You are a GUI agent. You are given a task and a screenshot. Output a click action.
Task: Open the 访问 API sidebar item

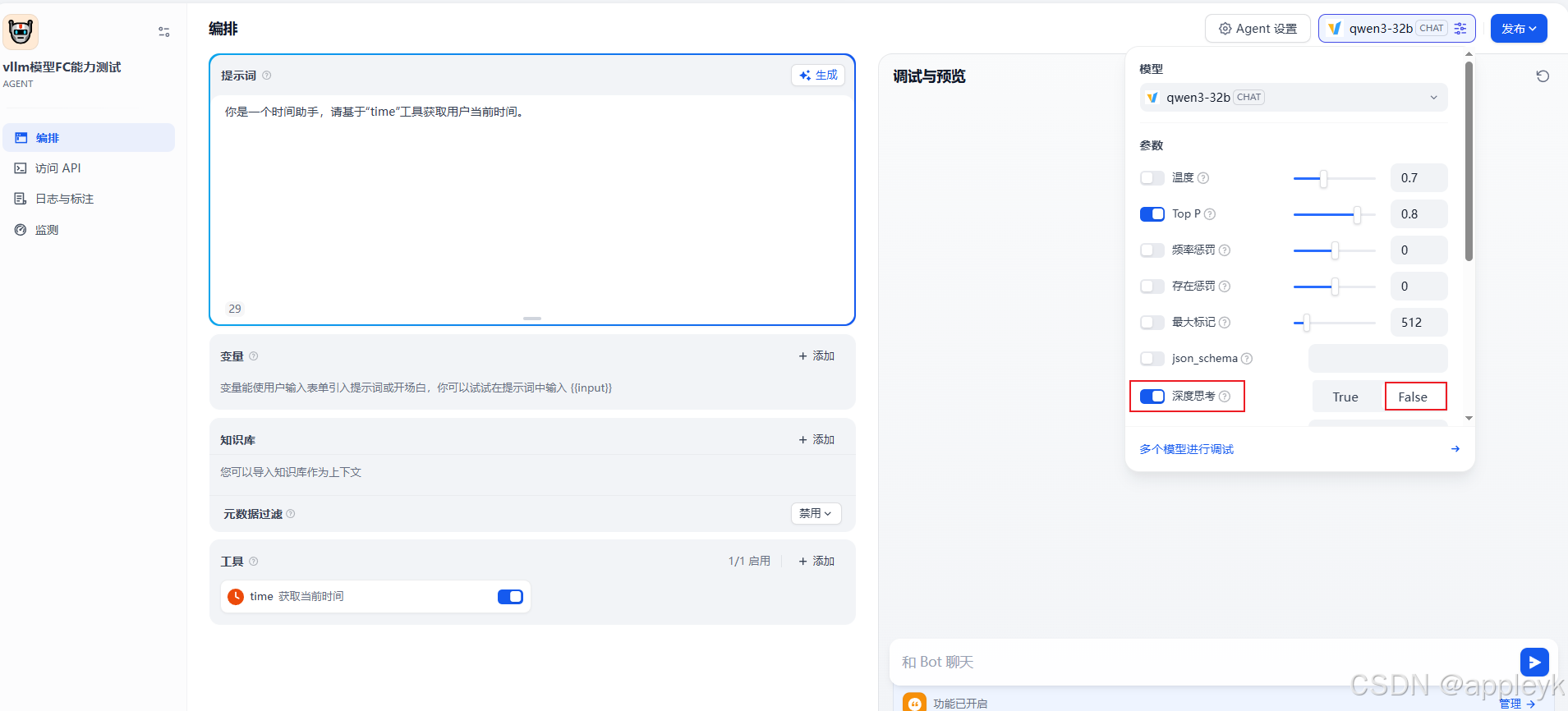[x=89, y=168]
